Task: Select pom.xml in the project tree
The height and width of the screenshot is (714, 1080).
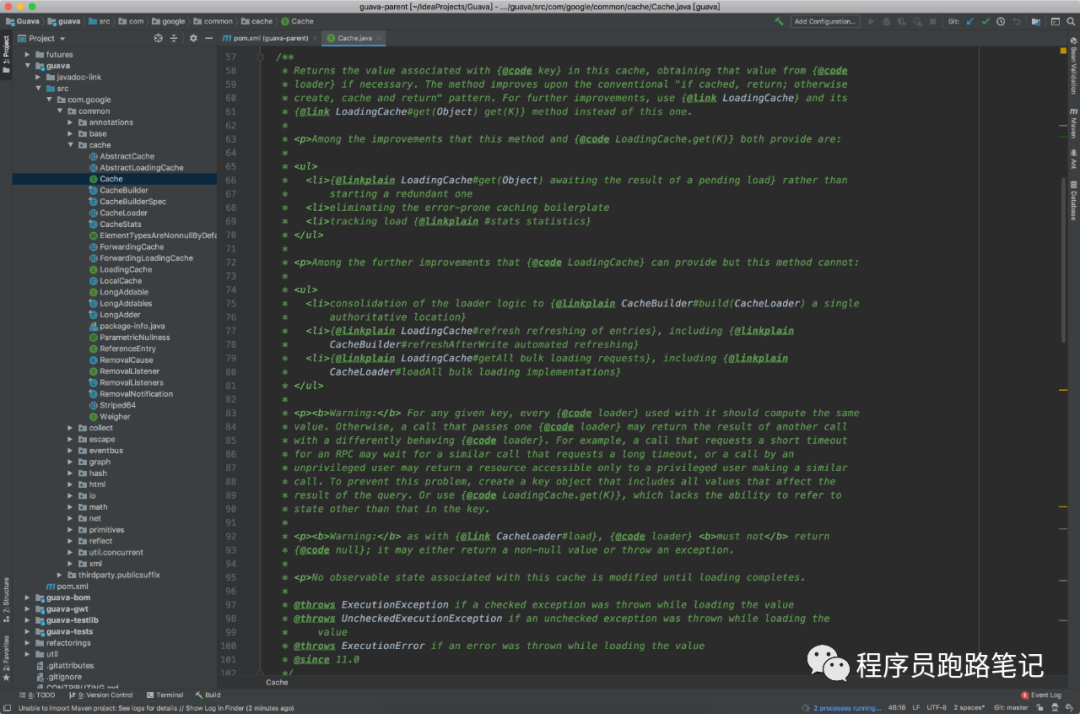Action: click(x=67, y=587)
